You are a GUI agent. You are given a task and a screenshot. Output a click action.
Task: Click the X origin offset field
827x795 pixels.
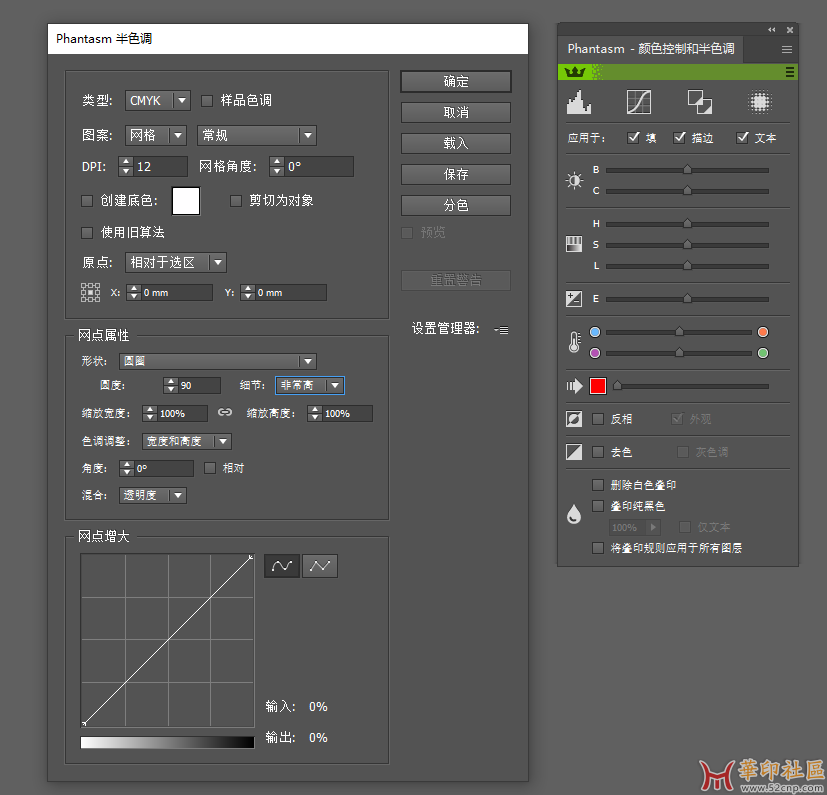tap(177, 292)
